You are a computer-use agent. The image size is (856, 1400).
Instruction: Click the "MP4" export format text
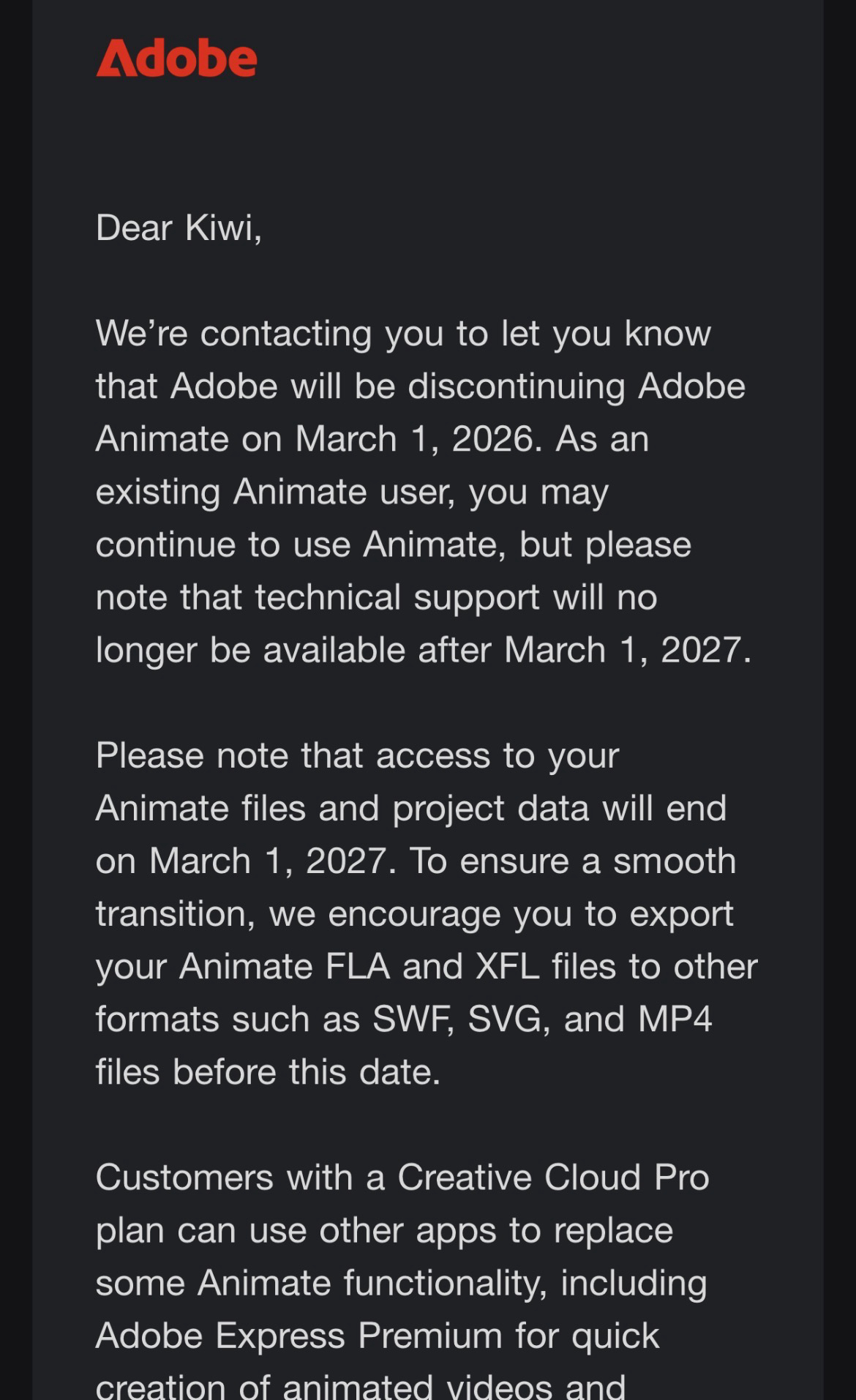pyautogui.click(x=675, y=1019)
